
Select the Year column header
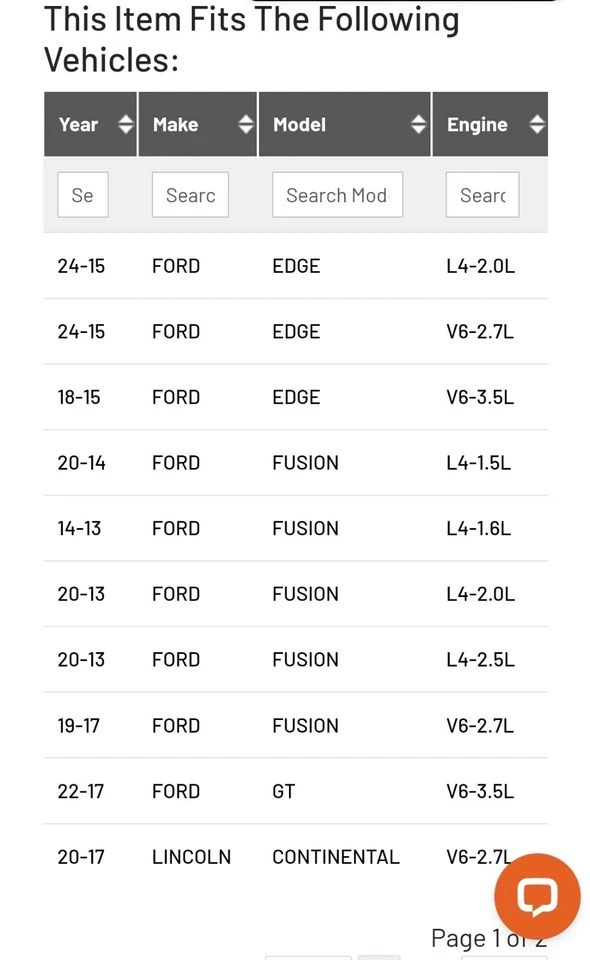pyautogui.click(x=79, y=124)
